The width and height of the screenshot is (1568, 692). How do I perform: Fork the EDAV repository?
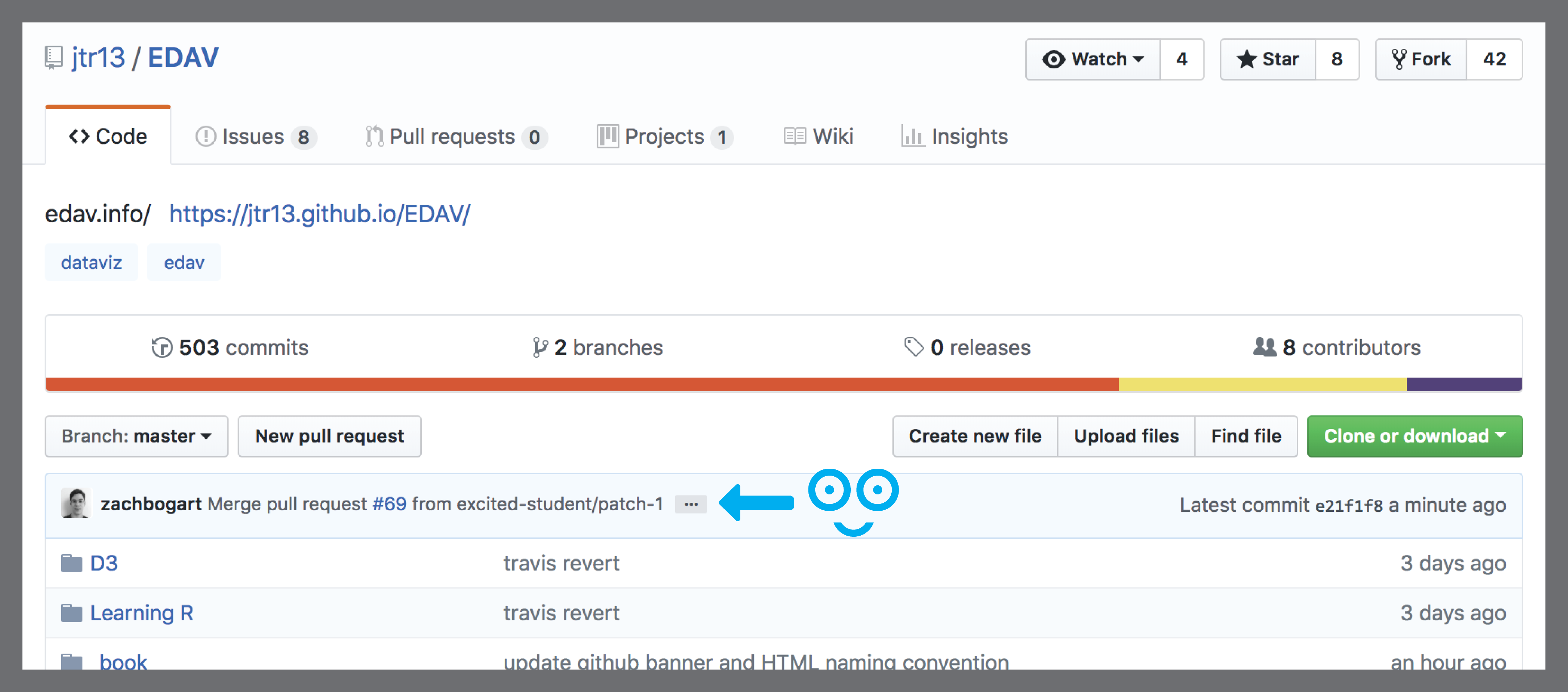coord(1421,59)
